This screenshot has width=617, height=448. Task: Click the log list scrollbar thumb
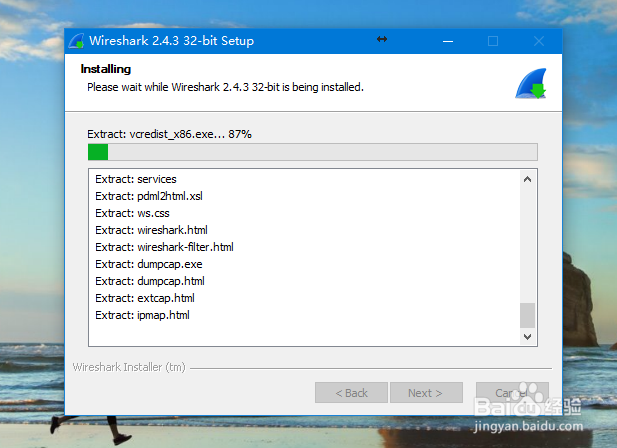(527, 315)
